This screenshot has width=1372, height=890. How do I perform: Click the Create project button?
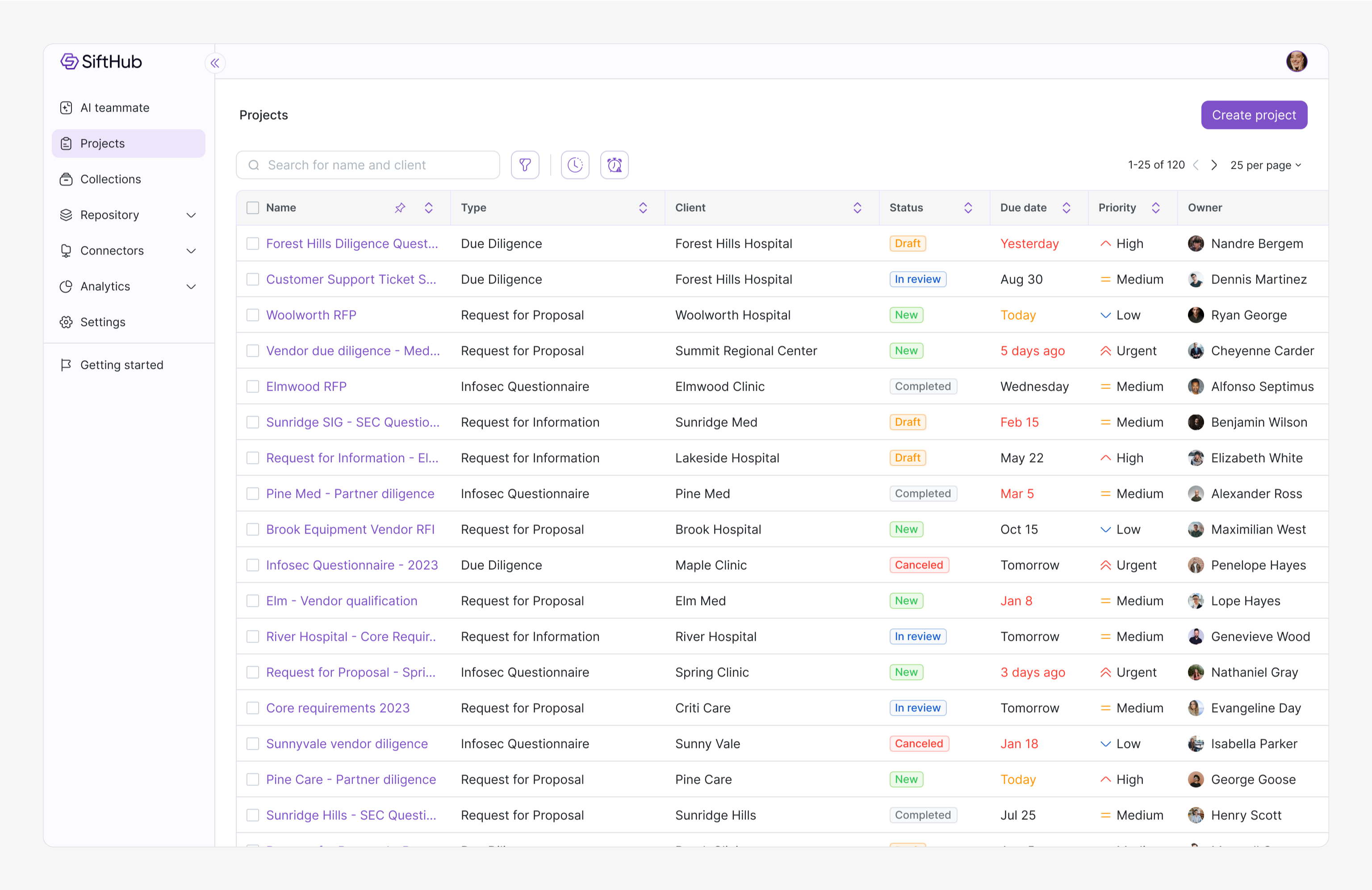coord(1253,115)
